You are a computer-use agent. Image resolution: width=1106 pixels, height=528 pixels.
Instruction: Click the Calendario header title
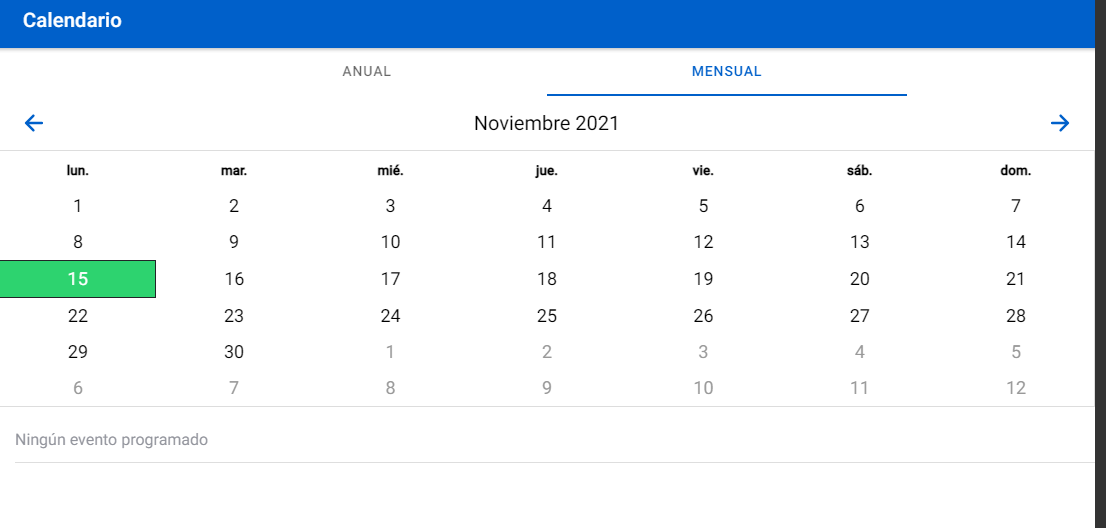(72, 20)
